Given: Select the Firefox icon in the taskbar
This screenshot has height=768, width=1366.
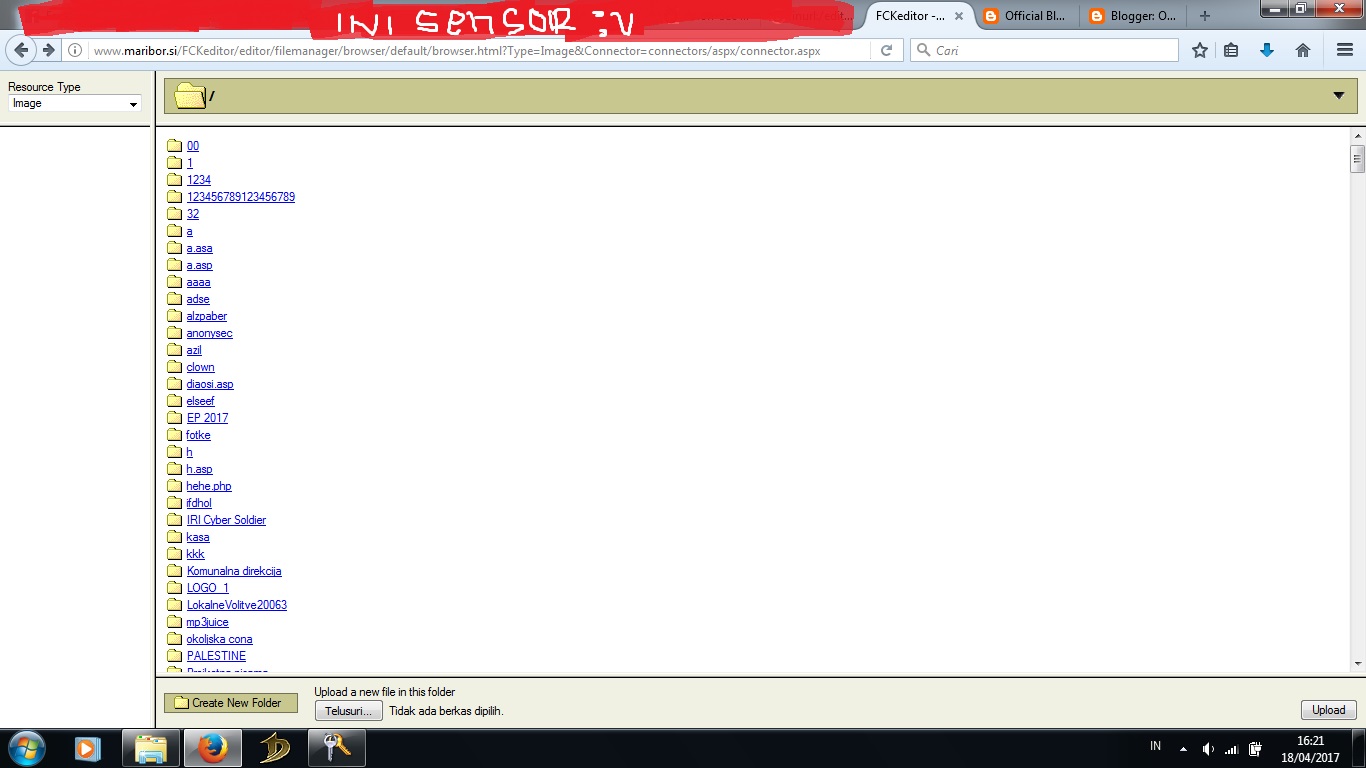Looking at the screenshot, I should 212,747.
